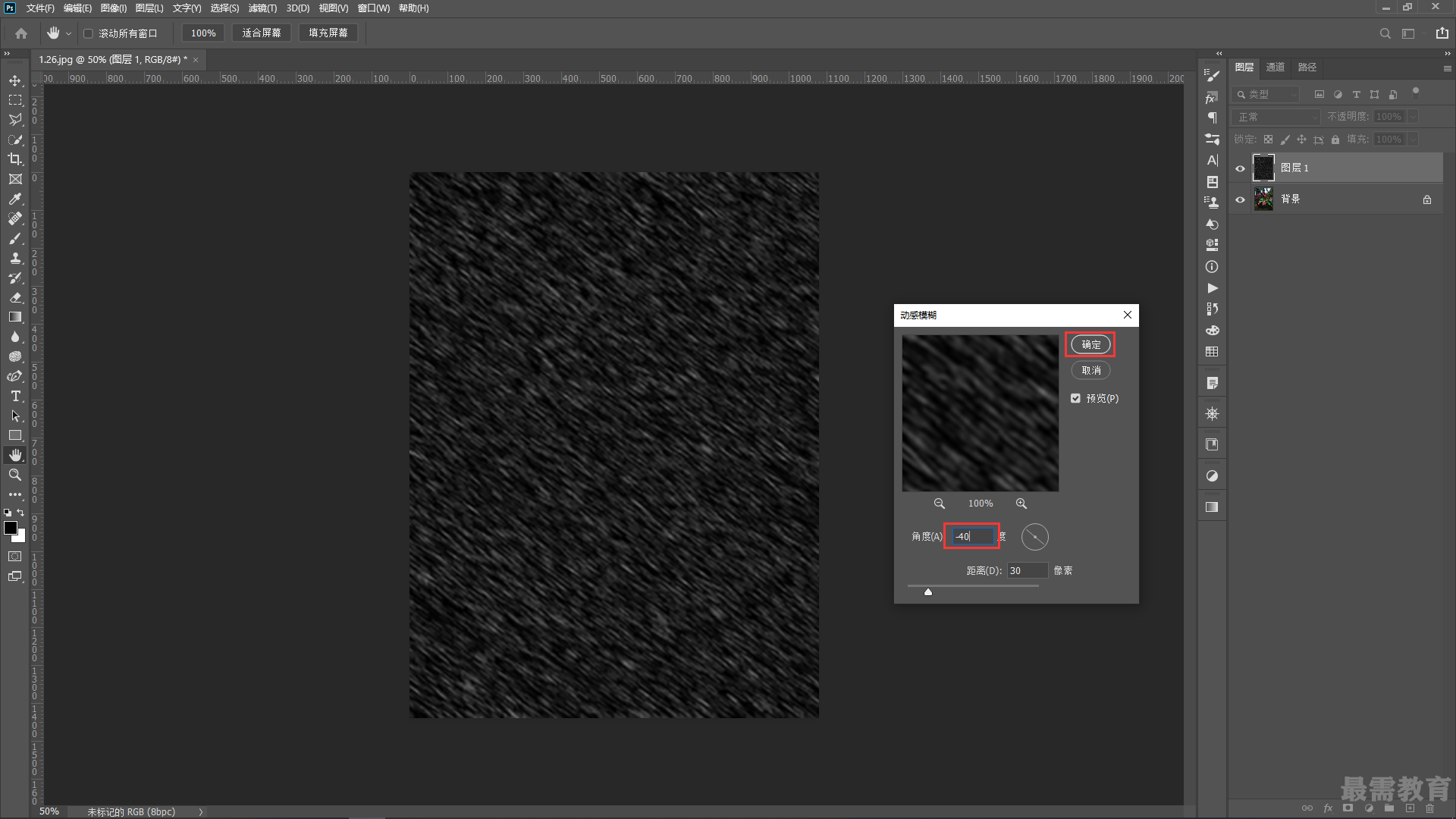The image size is (1456, 819).
Task: Click the 100% zoom button
Action: [x=203, y=33]
